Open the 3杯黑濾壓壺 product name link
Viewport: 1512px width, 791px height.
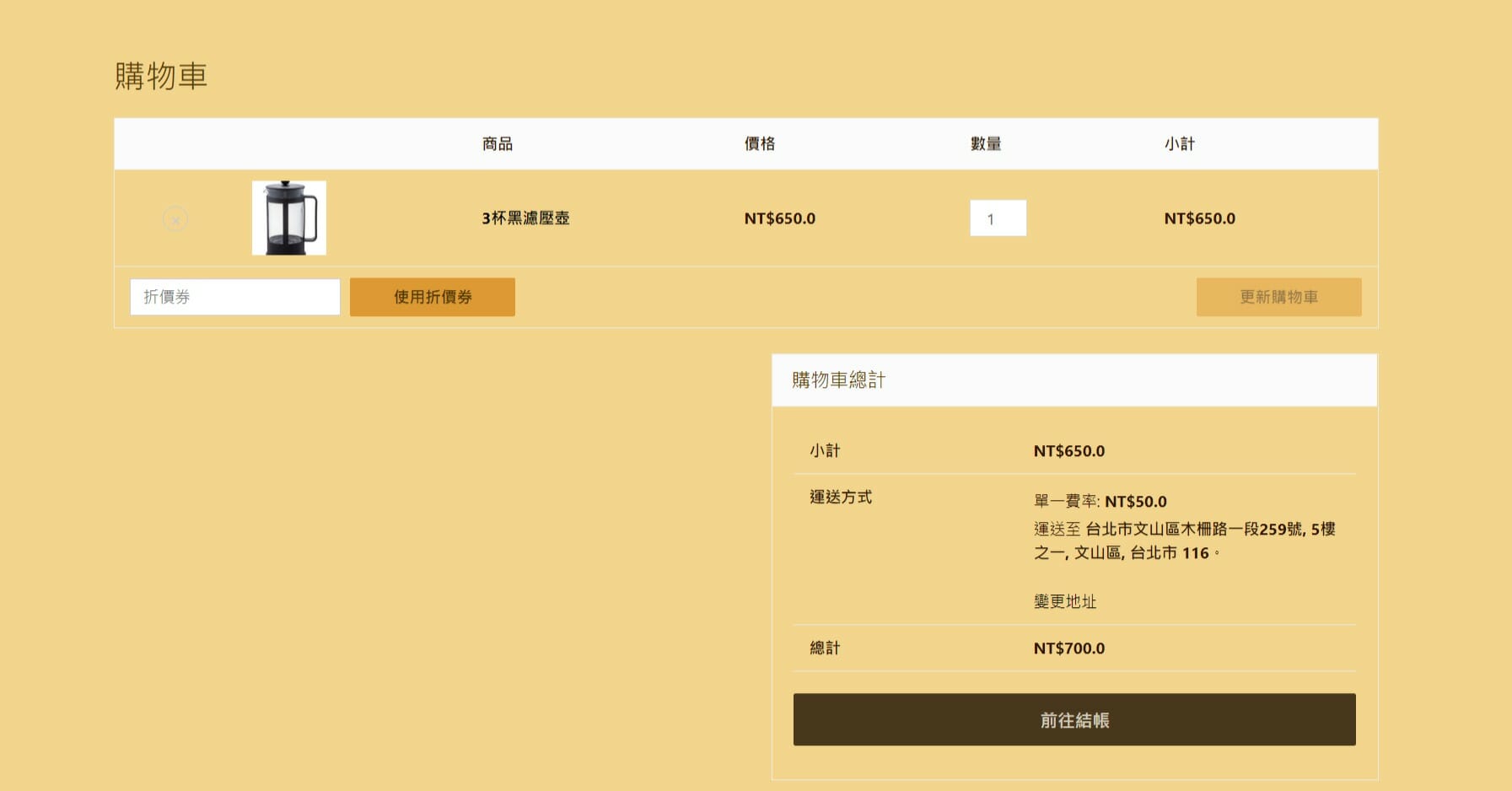(x=525, y=218)
